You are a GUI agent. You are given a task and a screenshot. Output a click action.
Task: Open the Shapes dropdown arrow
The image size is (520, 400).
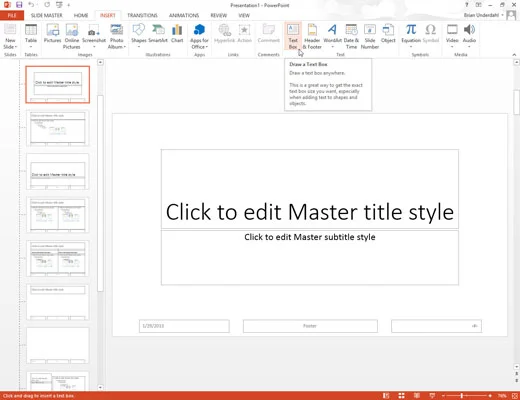click(x=139, y=47)
